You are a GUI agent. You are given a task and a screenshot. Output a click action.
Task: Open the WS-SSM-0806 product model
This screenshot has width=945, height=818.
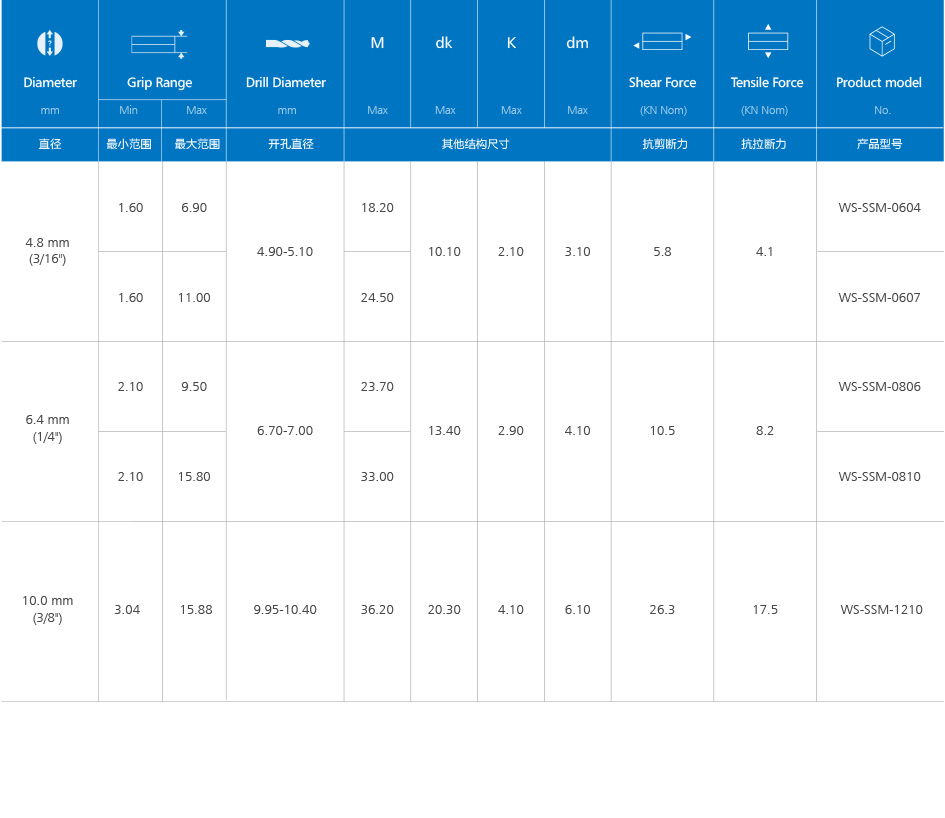coord(879,387)
